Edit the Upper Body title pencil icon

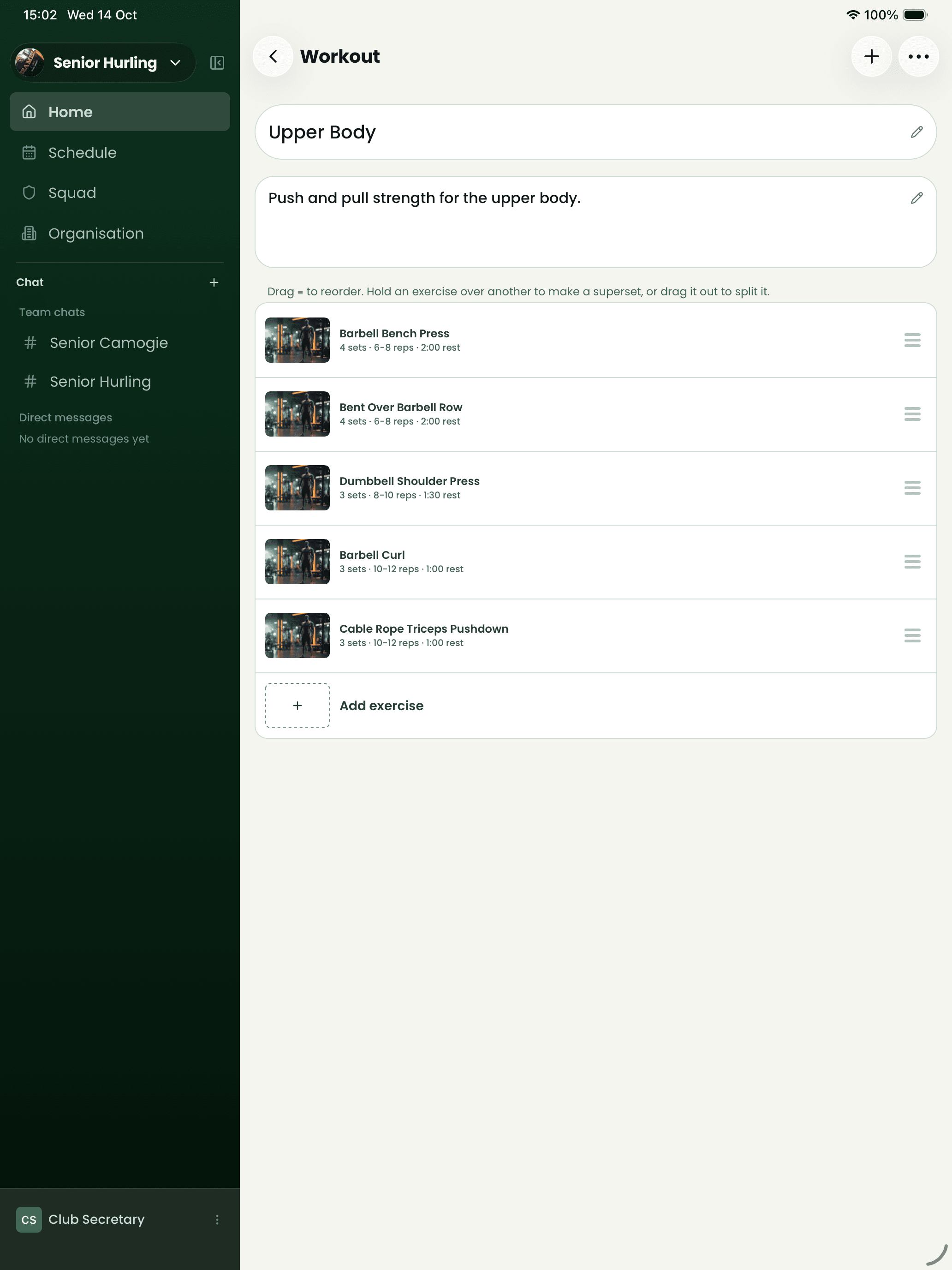916,132
